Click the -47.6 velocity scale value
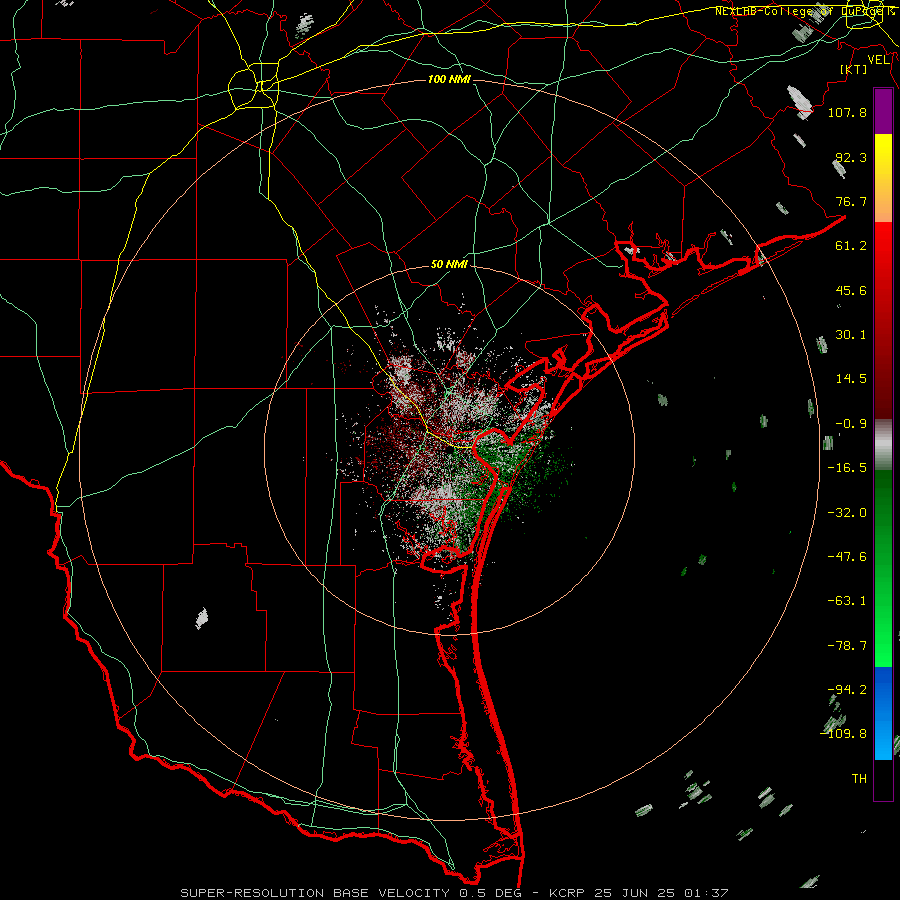Image resolution: width=900 pixels, height=900 pixels. click(x=847, y=557)
